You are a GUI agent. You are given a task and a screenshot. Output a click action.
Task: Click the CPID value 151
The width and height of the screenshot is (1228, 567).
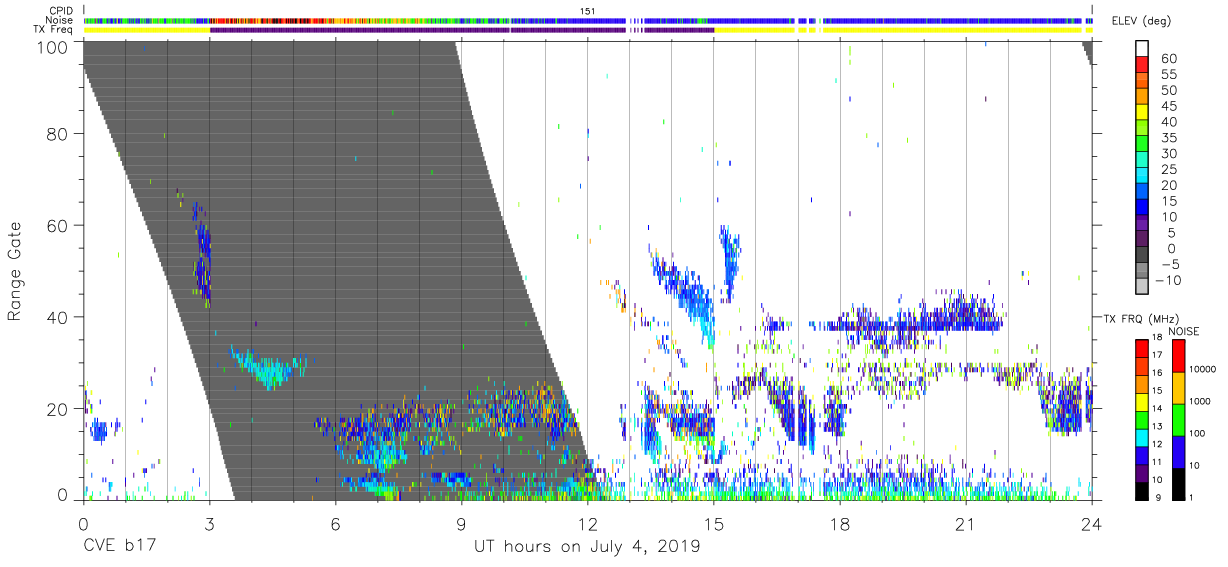(x=588, y=11)
